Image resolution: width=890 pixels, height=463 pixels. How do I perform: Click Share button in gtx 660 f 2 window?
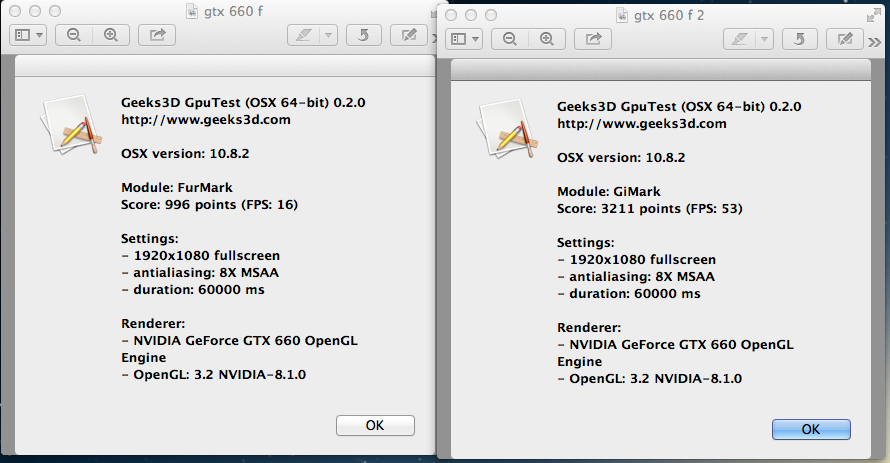tap(593, 39)
